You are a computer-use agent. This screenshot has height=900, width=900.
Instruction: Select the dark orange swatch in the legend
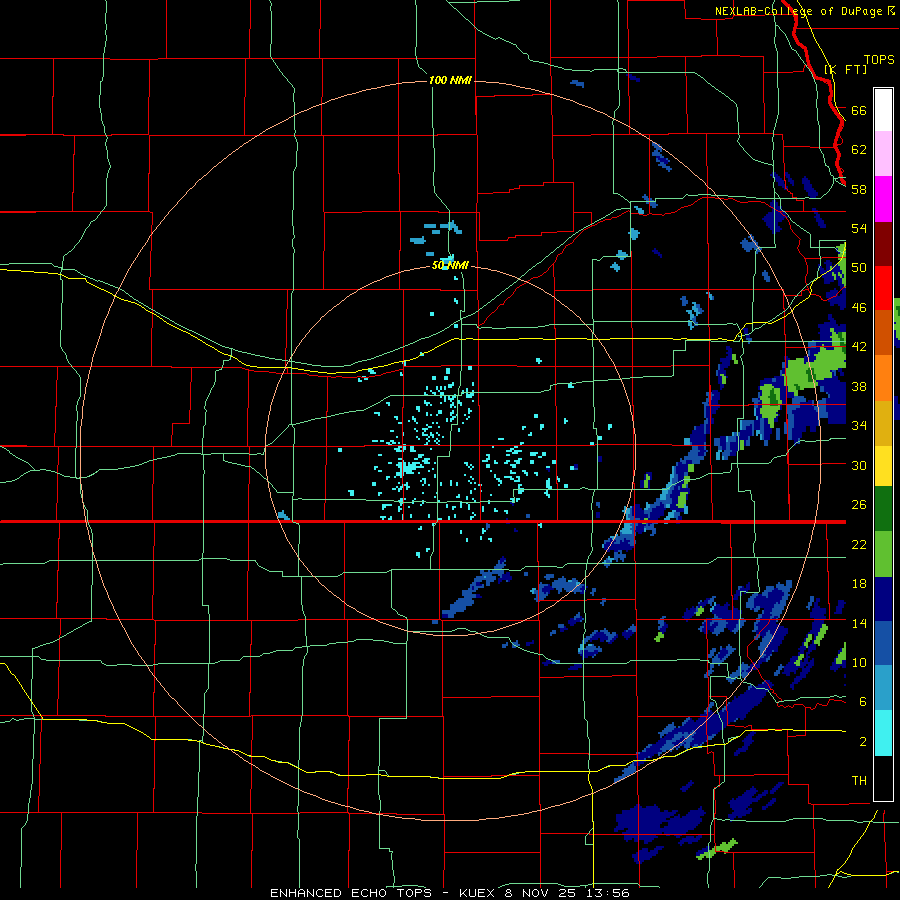click(x=883, y=332)
